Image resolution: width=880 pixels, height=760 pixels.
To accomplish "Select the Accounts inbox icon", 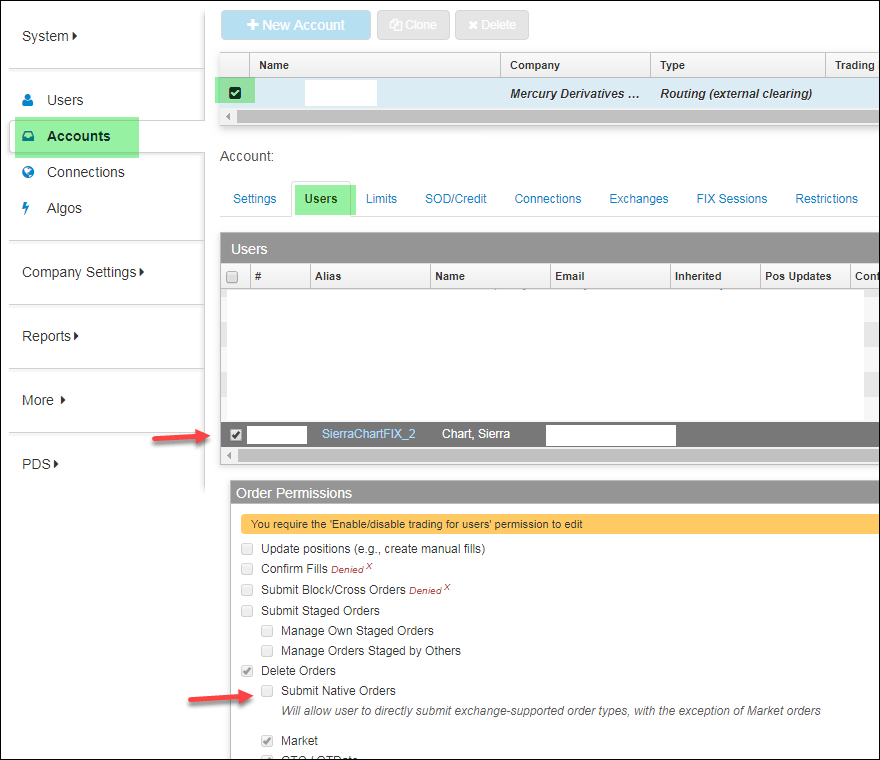I will 28,136.
